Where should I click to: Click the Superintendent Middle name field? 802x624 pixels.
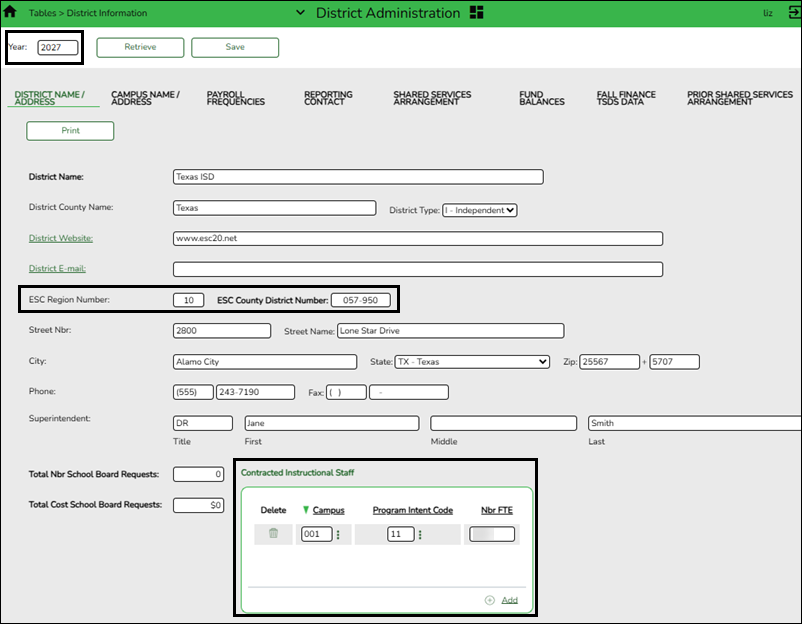503,423
